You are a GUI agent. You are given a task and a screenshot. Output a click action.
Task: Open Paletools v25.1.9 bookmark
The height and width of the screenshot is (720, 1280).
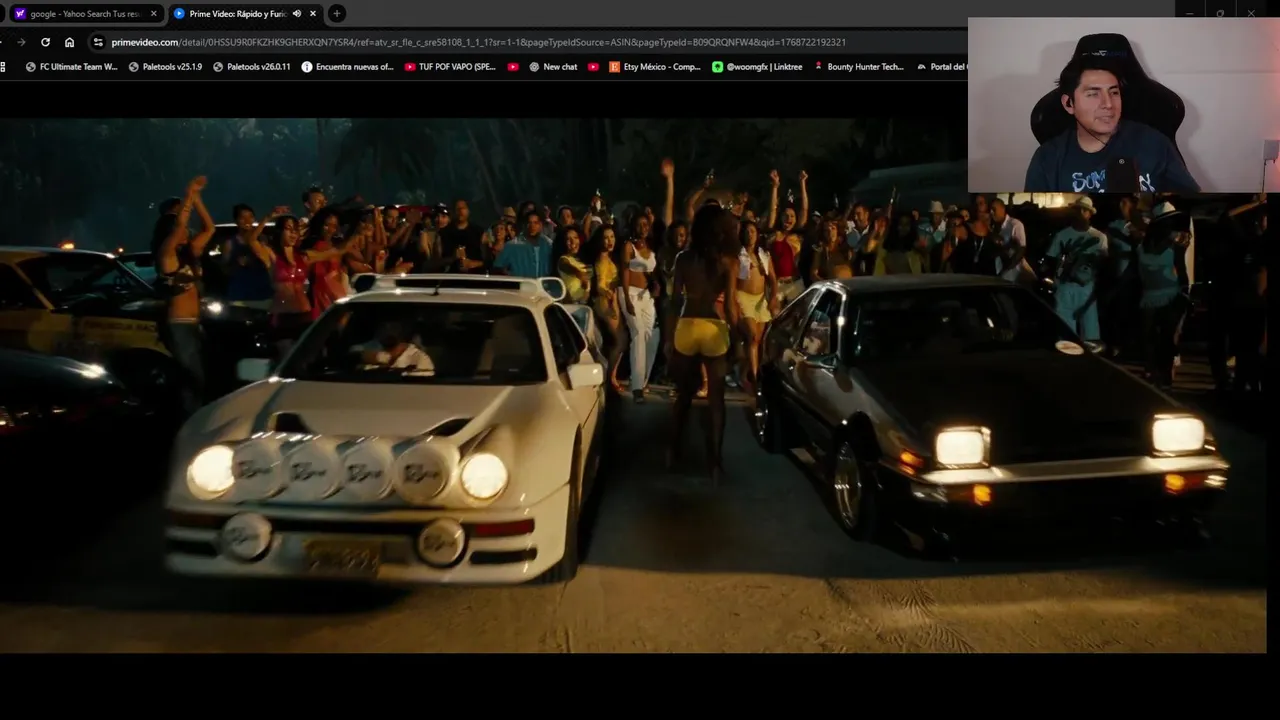pos(165,67)
